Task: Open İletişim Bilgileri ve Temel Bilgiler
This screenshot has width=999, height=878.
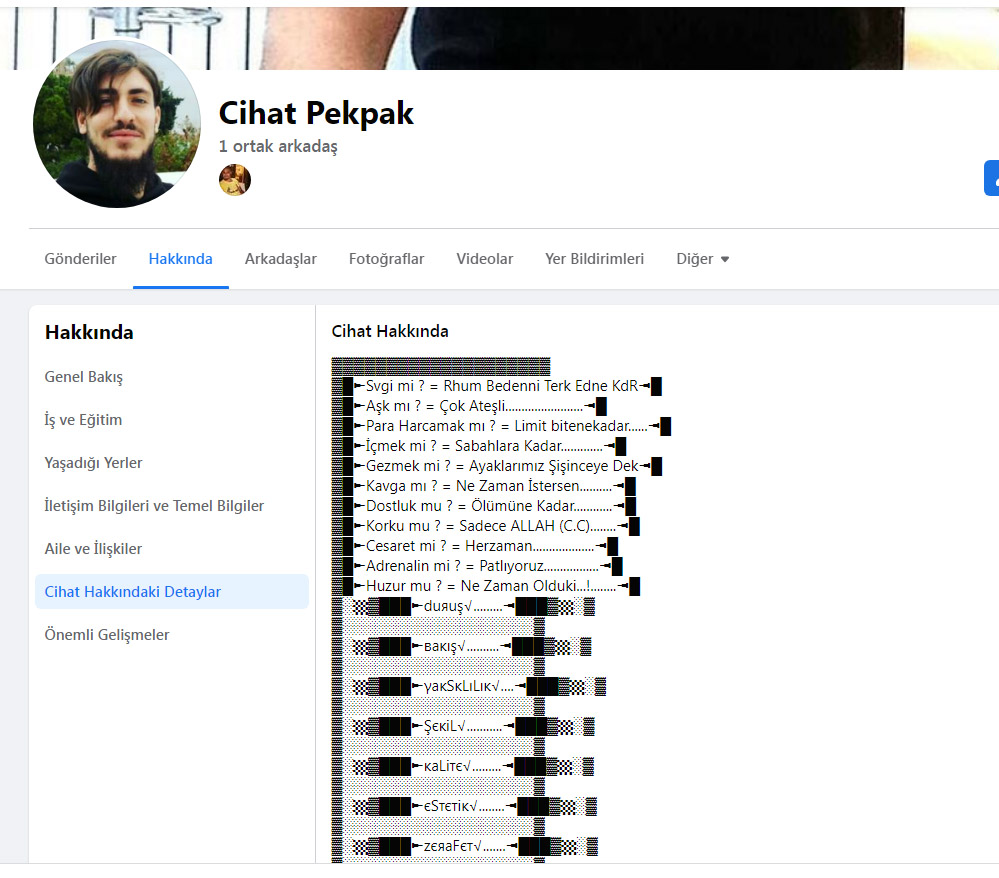Action: pyautogui.click(x=154, y=506)
